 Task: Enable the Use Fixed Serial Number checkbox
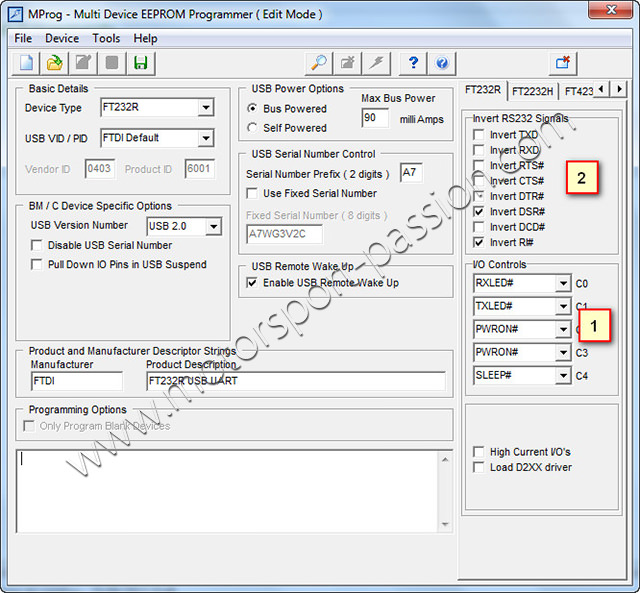tap(252, 193)
